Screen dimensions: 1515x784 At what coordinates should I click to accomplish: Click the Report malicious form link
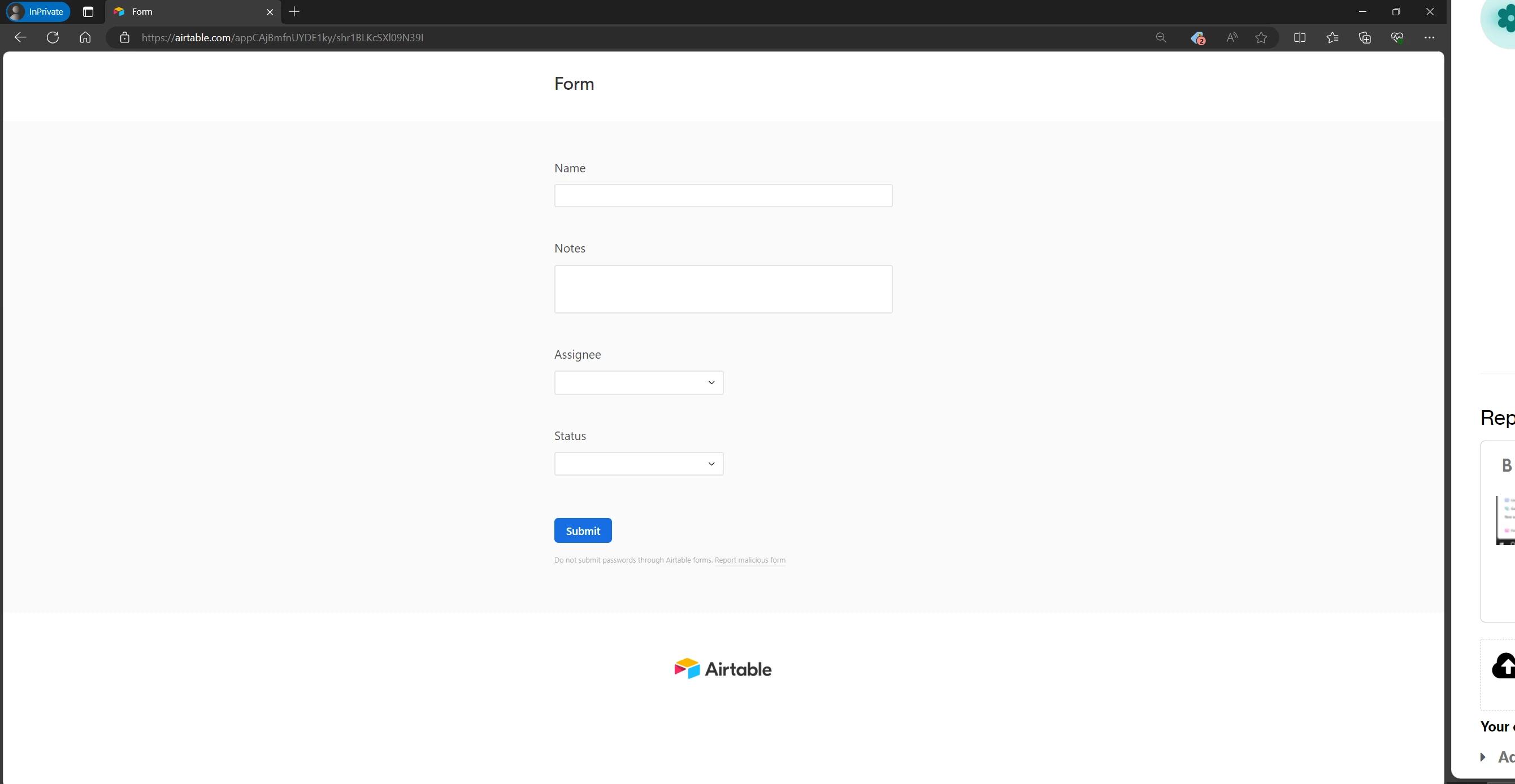[x=750, y=560]
